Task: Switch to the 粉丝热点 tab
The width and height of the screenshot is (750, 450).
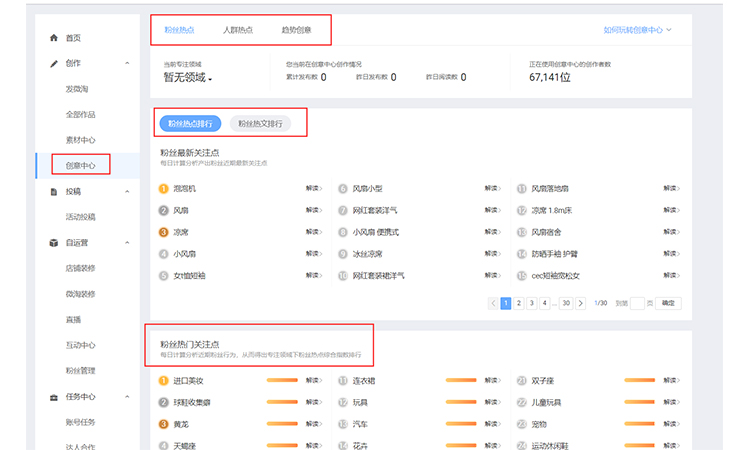Action: click(179, 30)
